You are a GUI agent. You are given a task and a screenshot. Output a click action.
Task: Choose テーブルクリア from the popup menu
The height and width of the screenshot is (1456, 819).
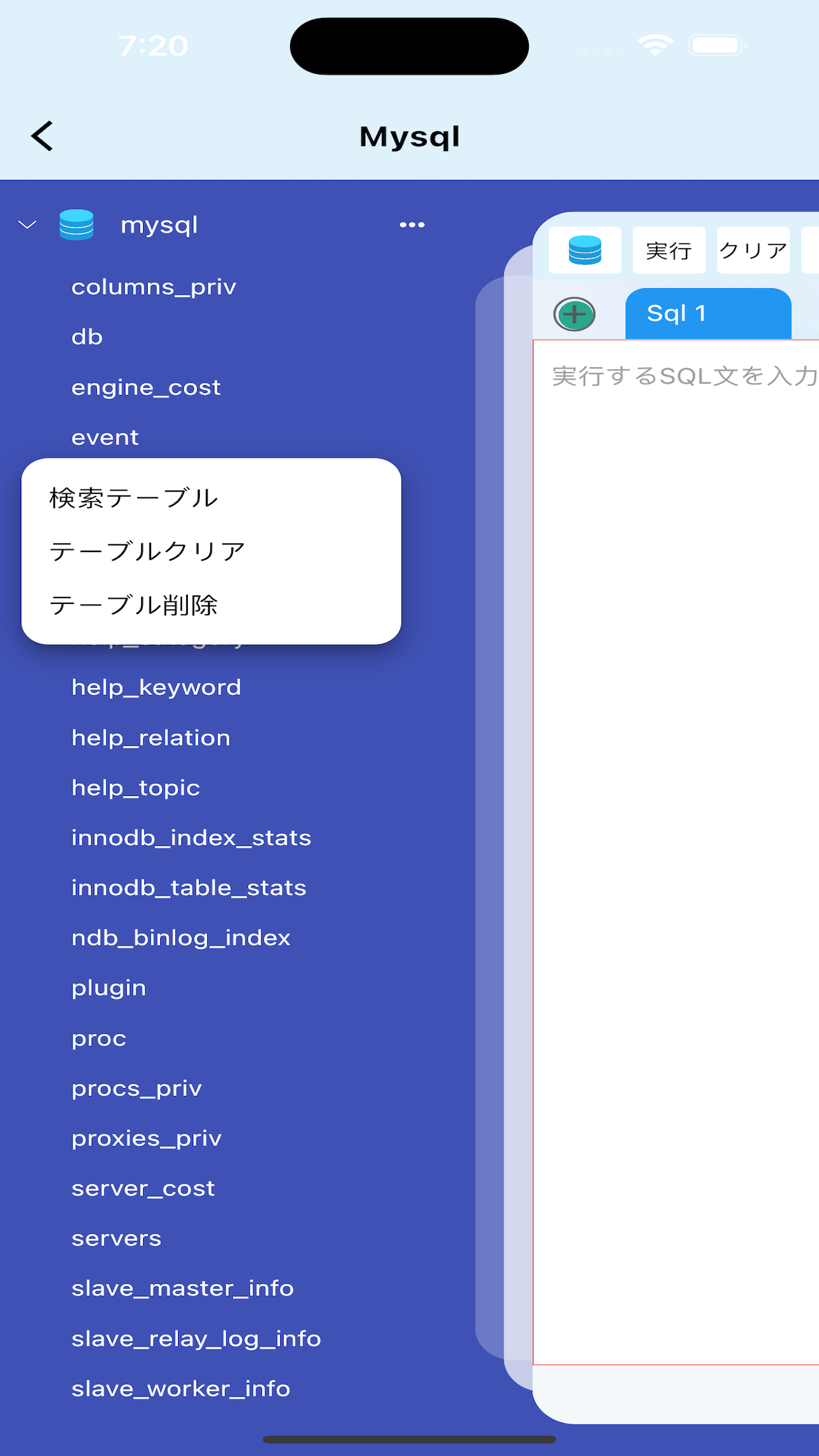pos(148,551)
